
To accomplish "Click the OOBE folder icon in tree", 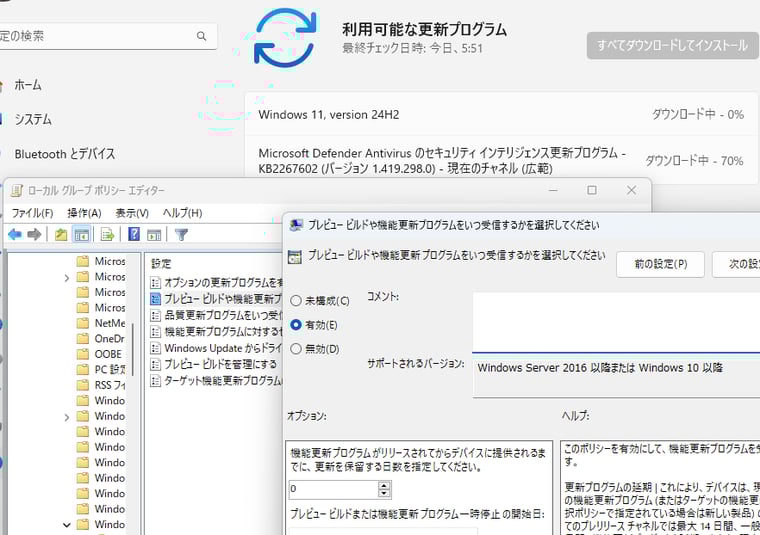I will click(83, 354).
